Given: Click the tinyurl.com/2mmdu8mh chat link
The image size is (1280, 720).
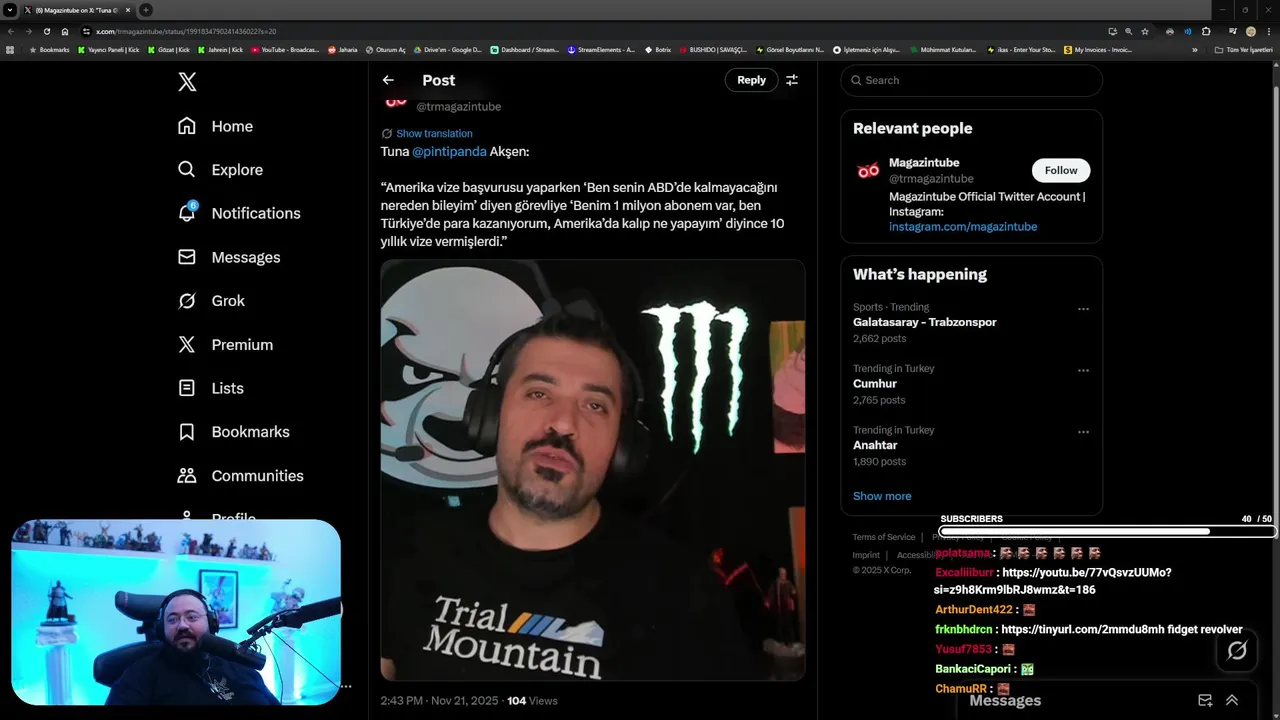Looking at the screenshot, I should (1083, 630).
